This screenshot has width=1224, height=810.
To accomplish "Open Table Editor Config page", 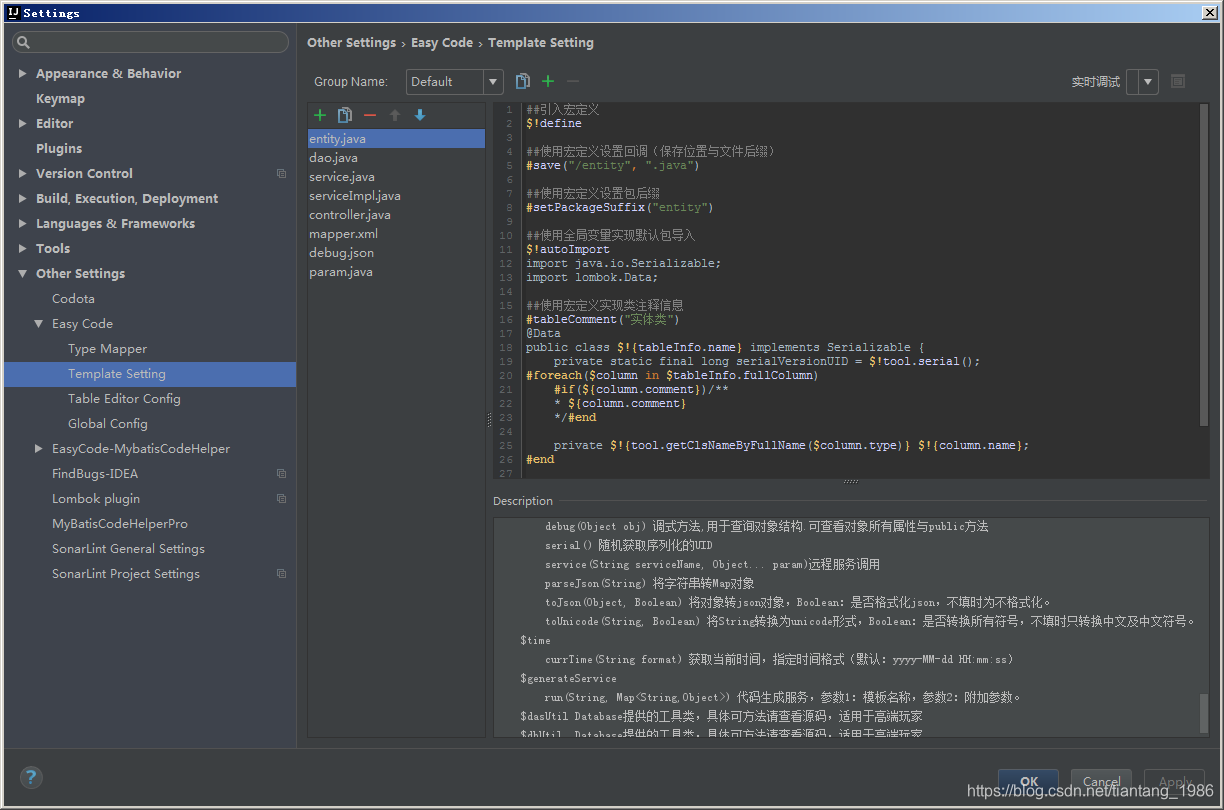I will point(124,399).
